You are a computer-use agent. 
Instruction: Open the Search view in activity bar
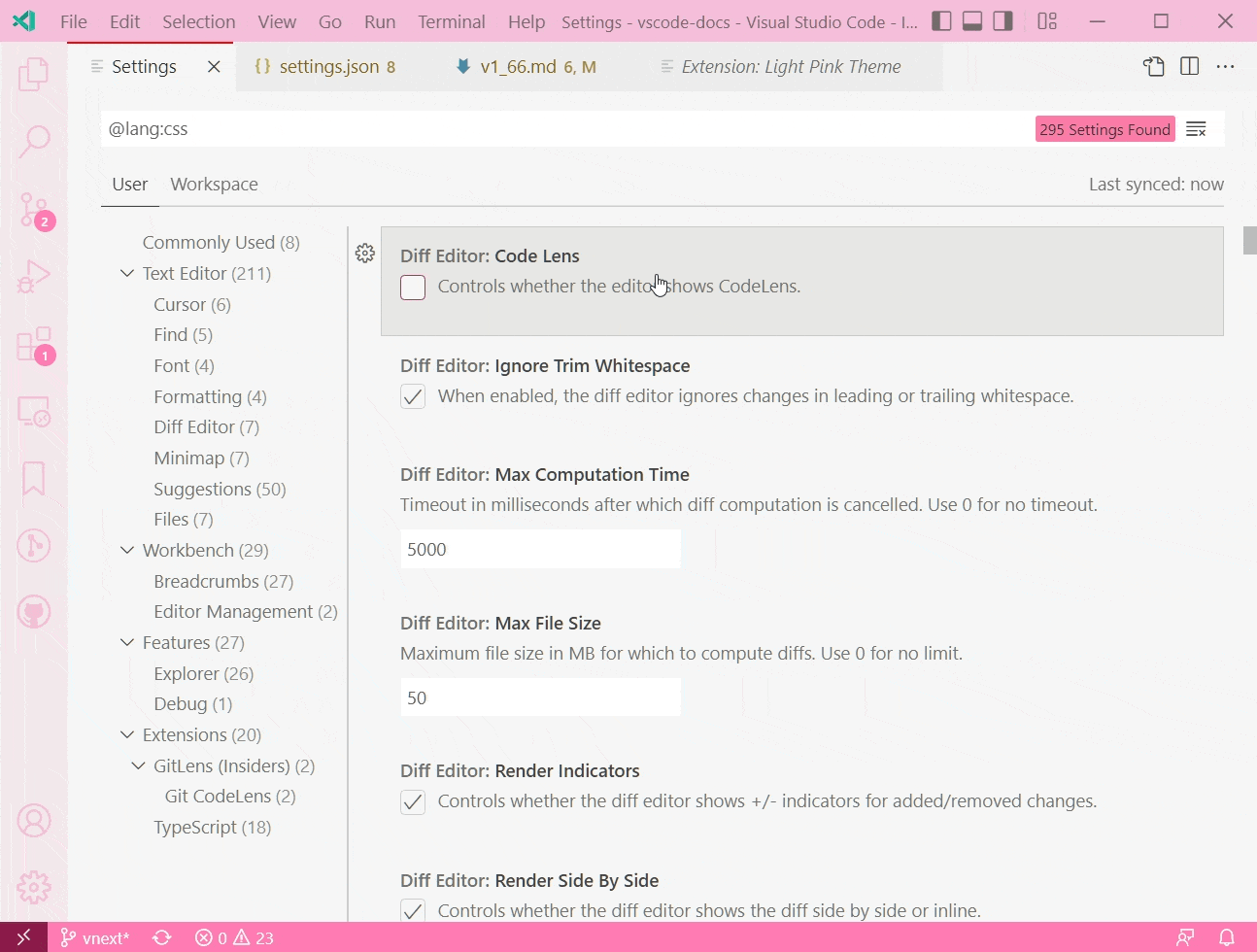pos(34,141)
